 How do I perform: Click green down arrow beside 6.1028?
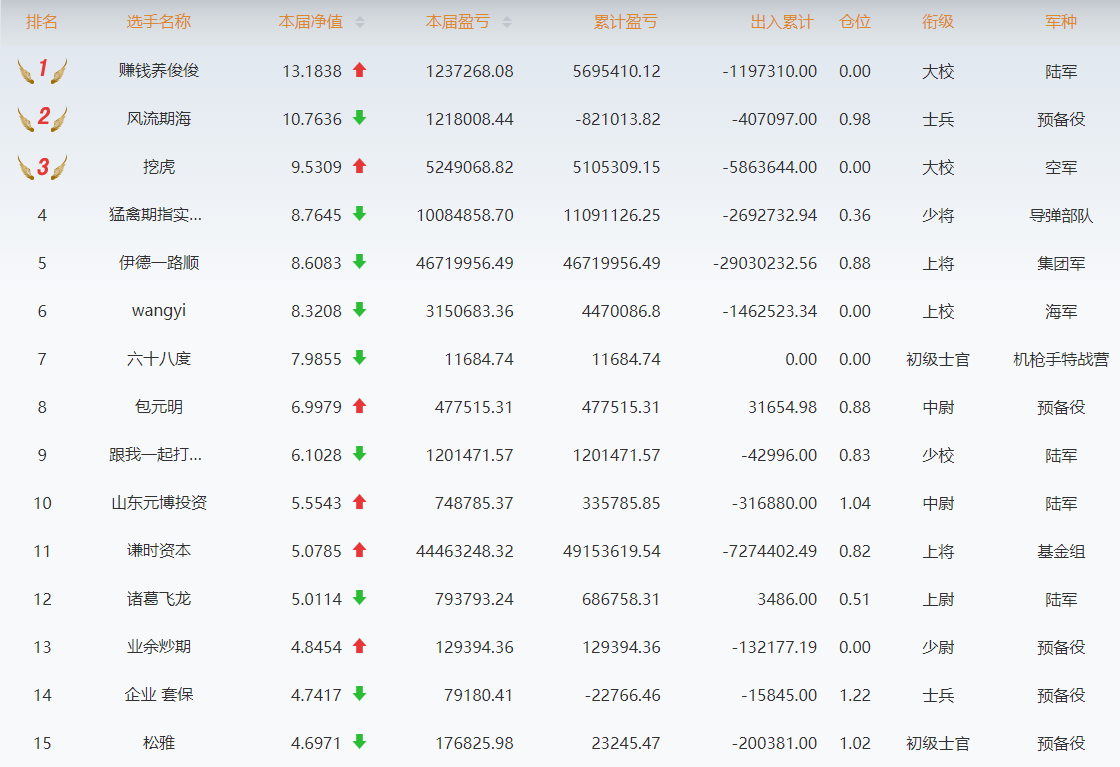pyautogui.click(x=359, y=453)
